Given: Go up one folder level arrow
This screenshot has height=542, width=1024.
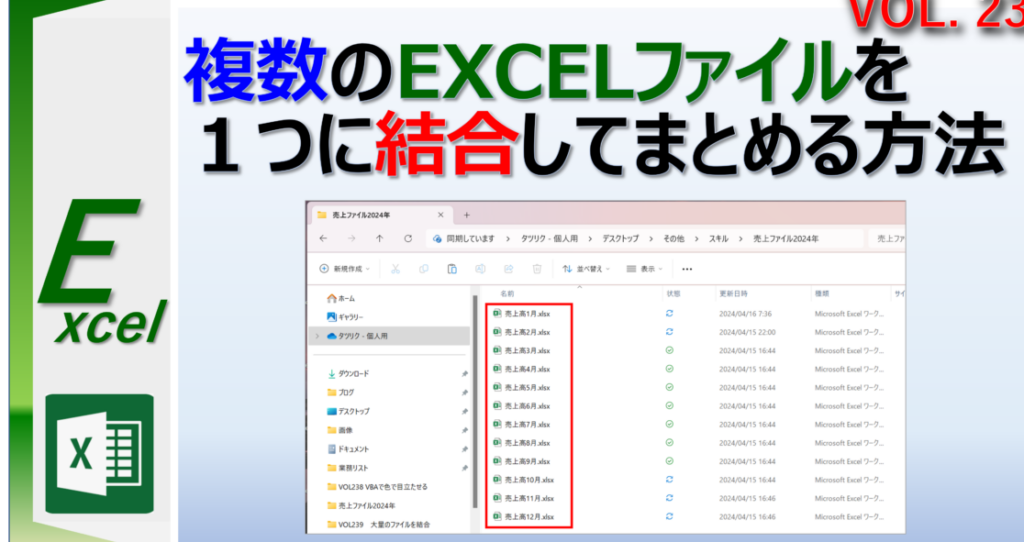Looking at the screenshot, I should 379,239.
